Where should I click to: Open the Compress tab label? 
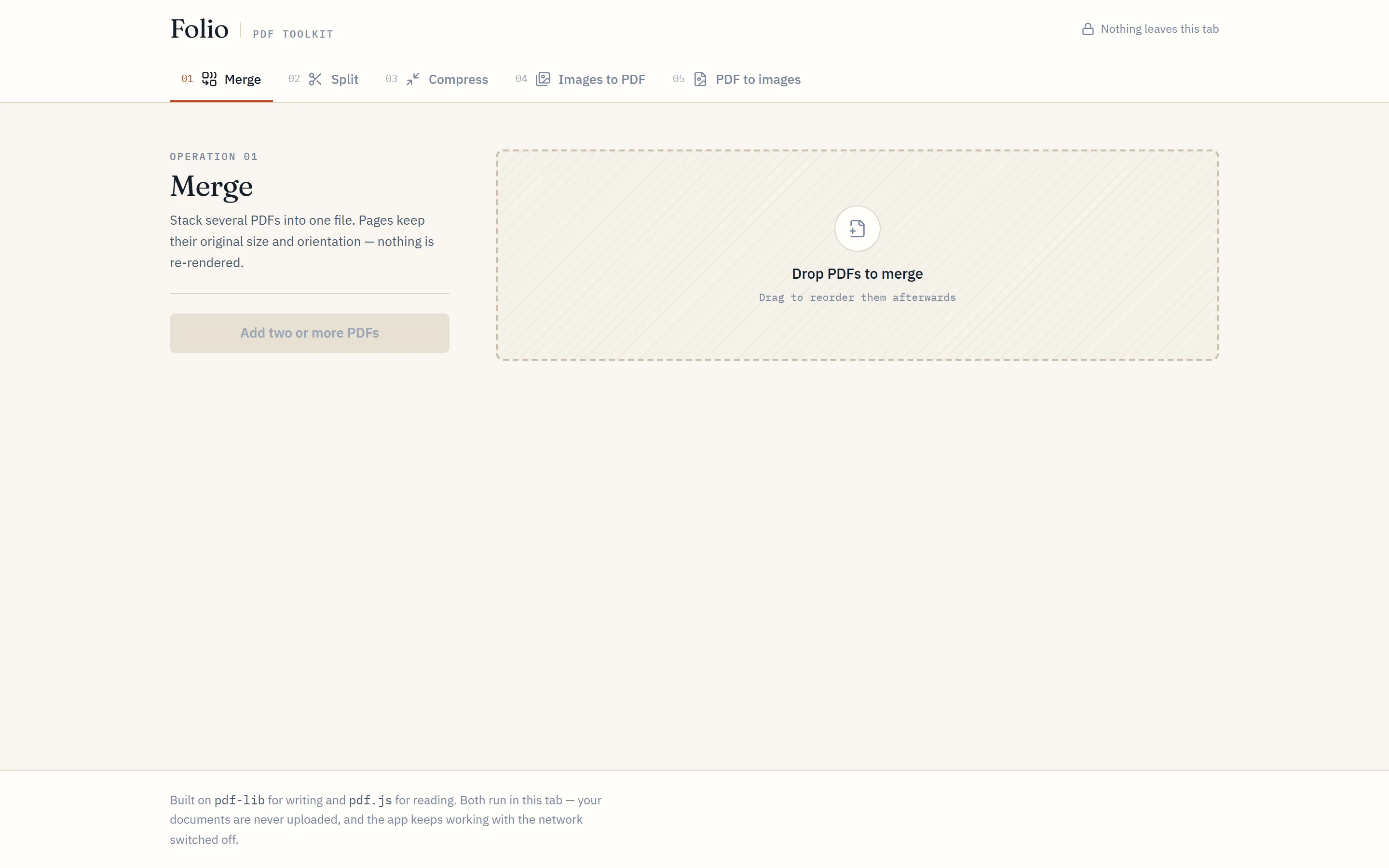tap(458, 79)
